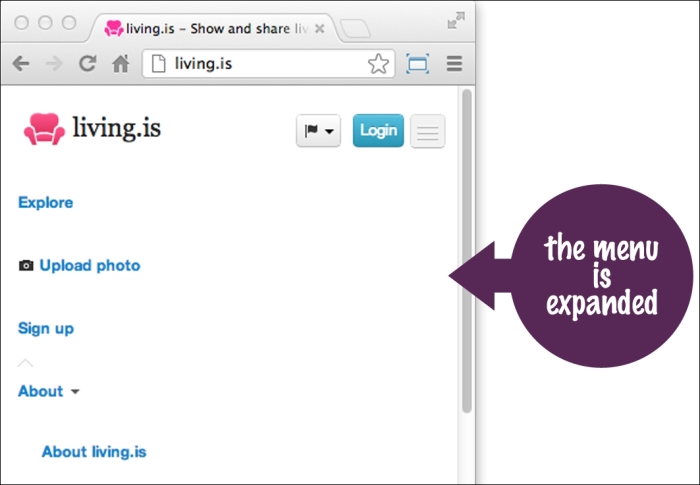700x485 pixels.
Task: Go back with the browser back arrow
Action: tap(21, 64)
